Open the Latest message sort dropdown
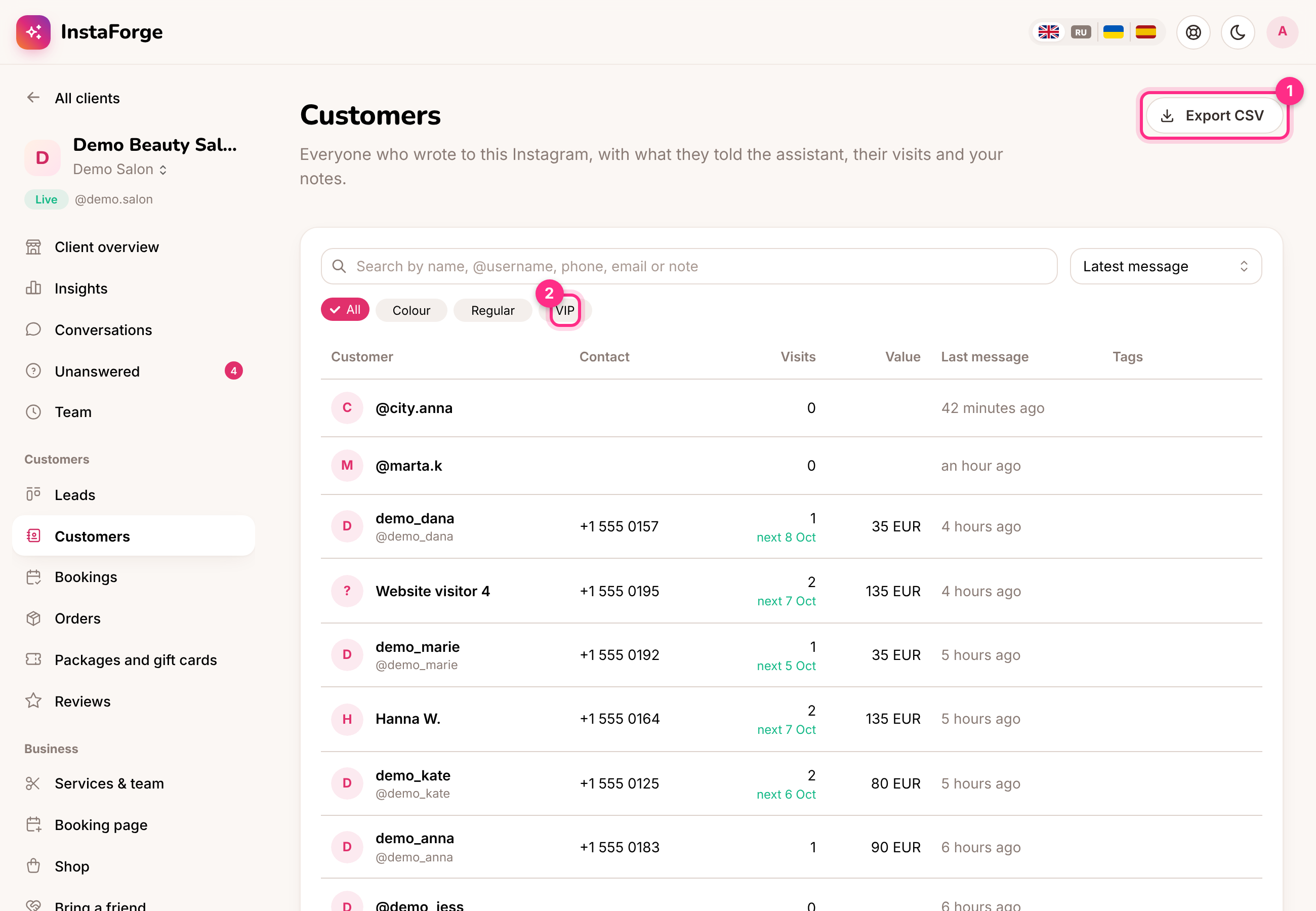This screenshot has height=911, width=1316. click(1165, 267)
